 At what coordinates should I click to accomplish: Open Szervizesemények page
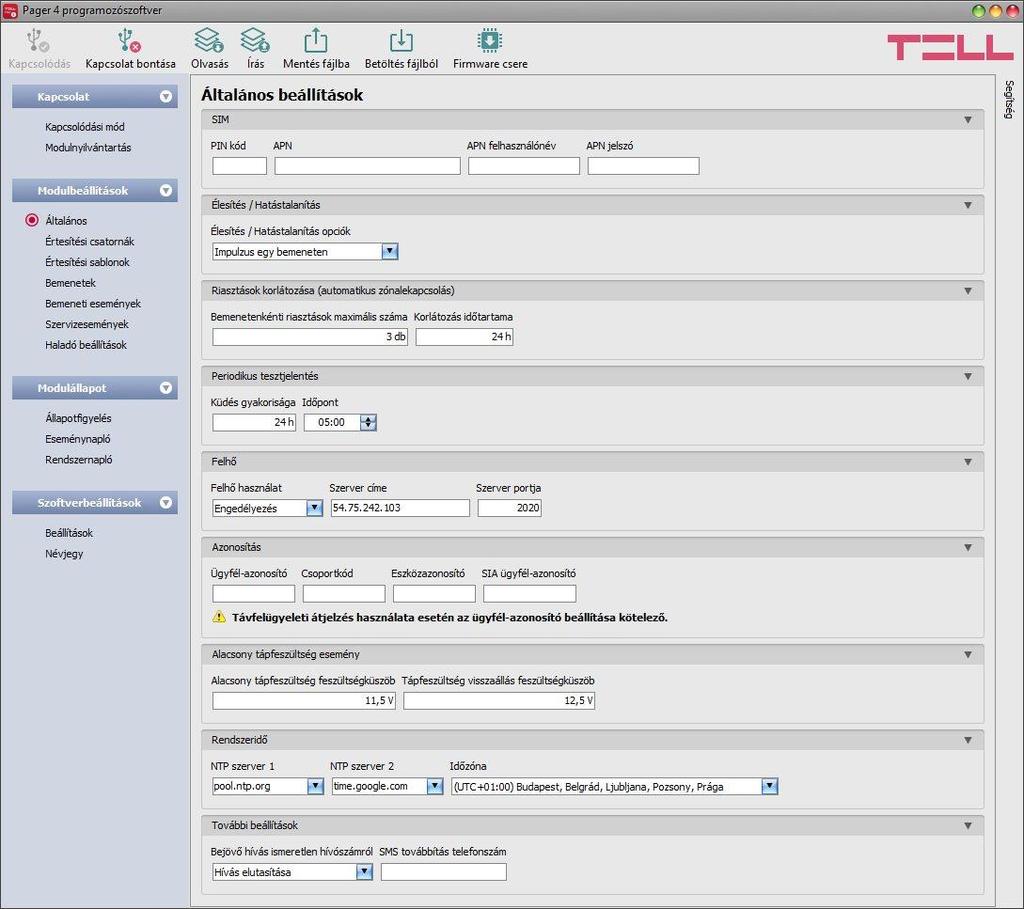[x=87, y=325]
